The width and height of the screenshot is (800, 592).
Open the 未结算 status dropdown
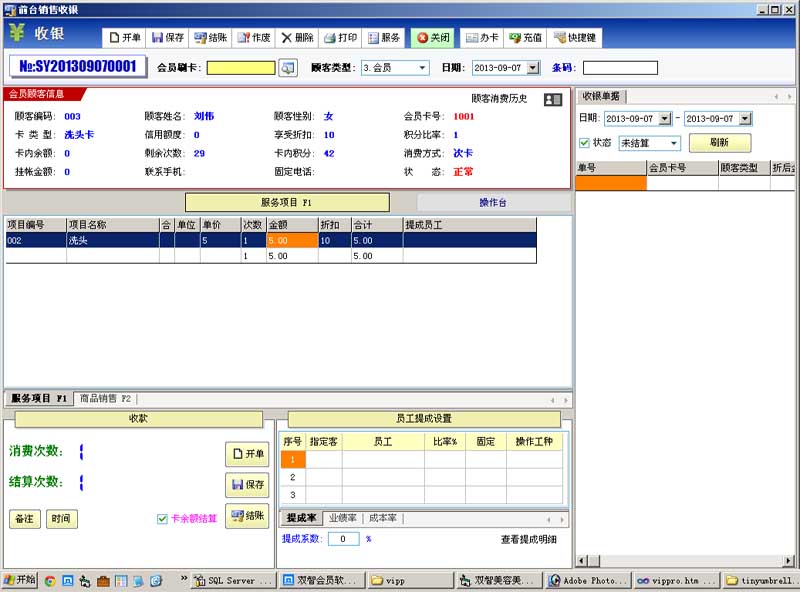click(674, 143)
